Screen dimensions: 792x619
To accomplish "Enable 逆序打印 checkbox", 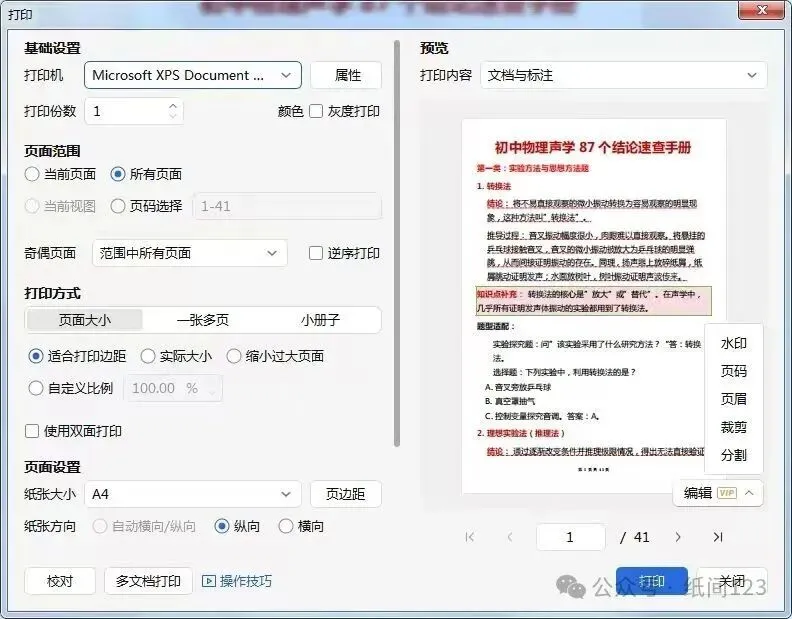I will tap(316, 253).
